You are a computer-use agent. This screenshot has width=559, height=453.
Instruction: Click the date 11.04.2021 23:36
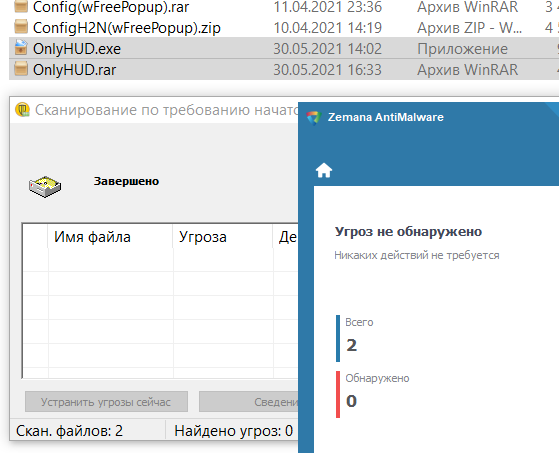point(327,7)
